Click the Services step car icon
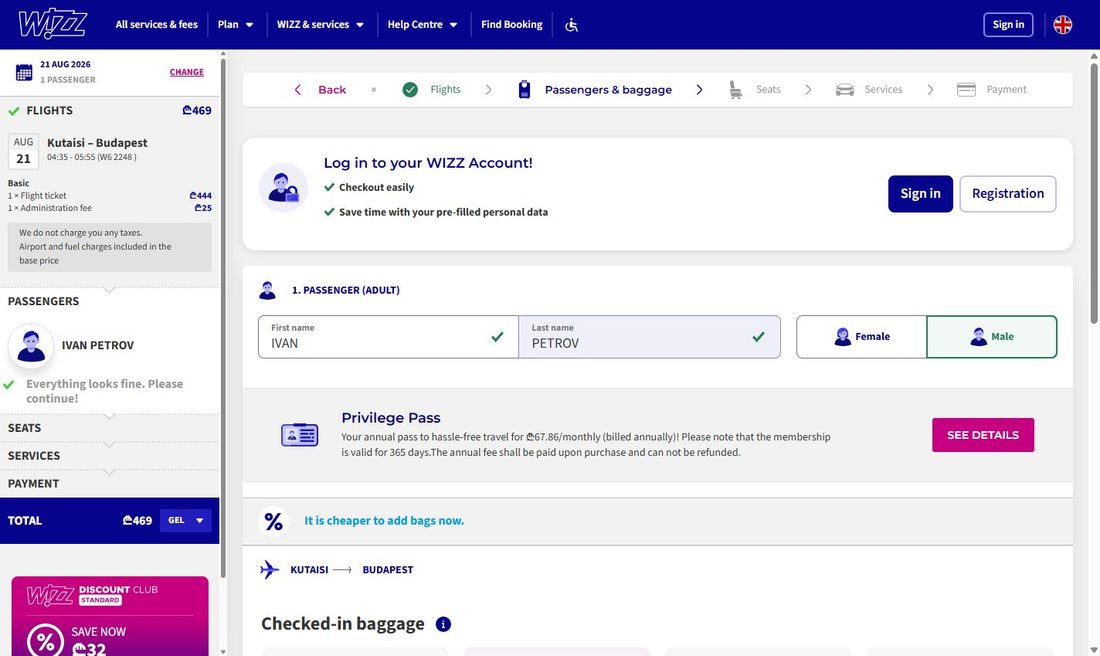 [845, 90]
